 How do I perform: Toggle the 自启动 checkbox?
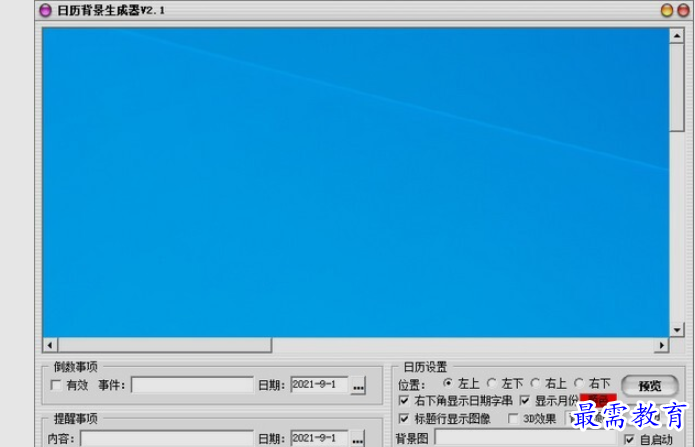[x=629, y=439]
